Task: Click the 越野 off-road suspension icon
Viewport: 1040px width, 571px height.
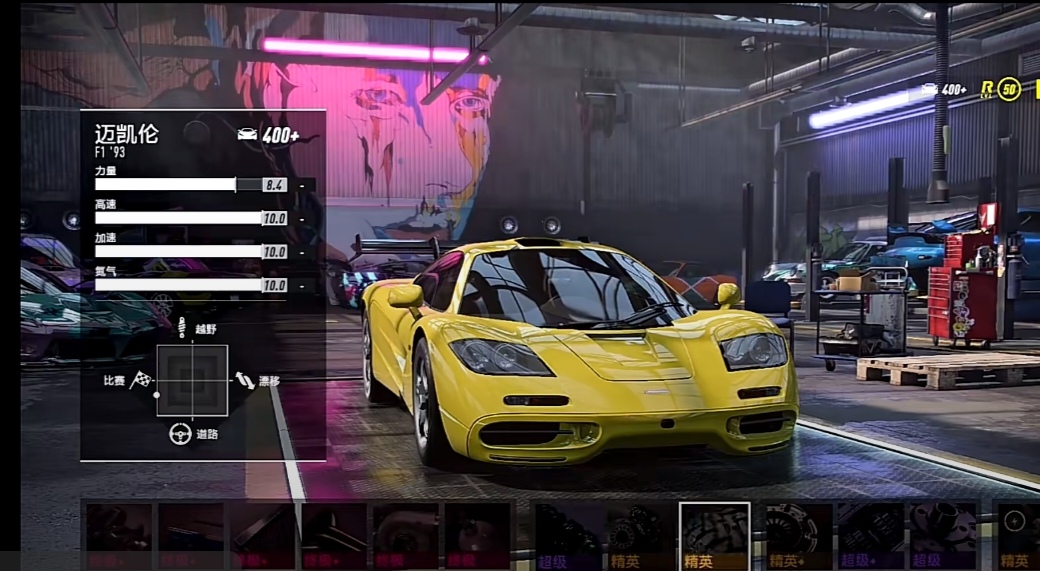Action: pyautogui.click(x=182, y=328)
